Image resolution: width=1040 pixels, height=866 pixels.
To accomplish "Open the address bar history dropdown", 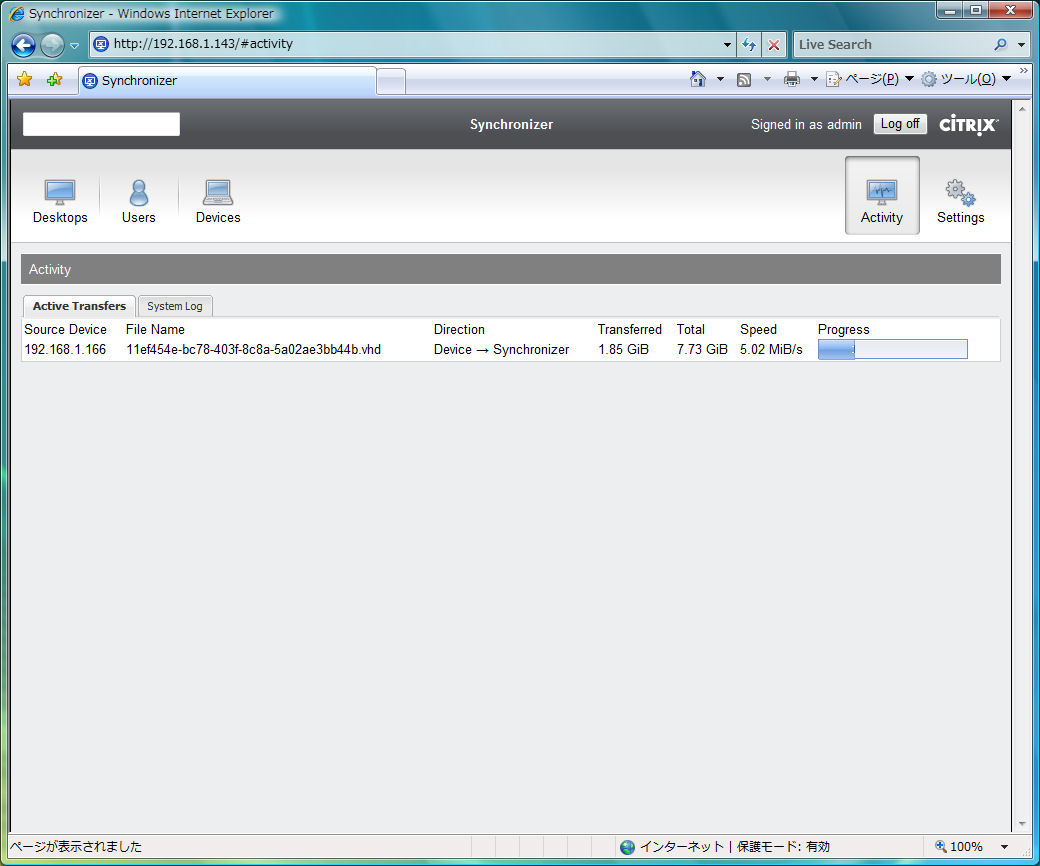I will (727, 44).
